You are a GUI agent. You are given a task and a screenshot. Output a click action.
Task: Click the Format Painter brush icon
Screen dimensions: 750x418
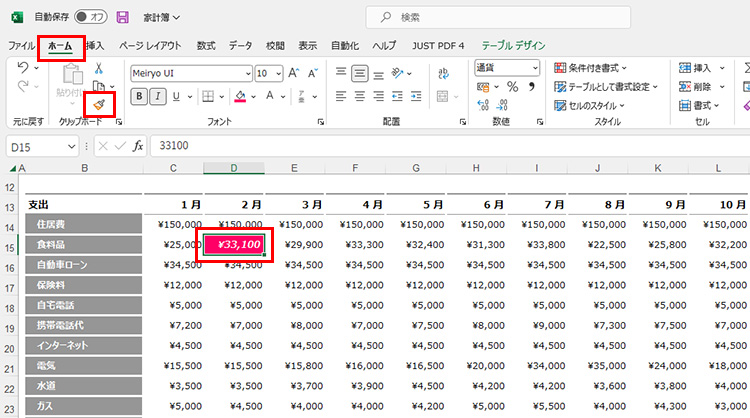[x=99, y=104]
